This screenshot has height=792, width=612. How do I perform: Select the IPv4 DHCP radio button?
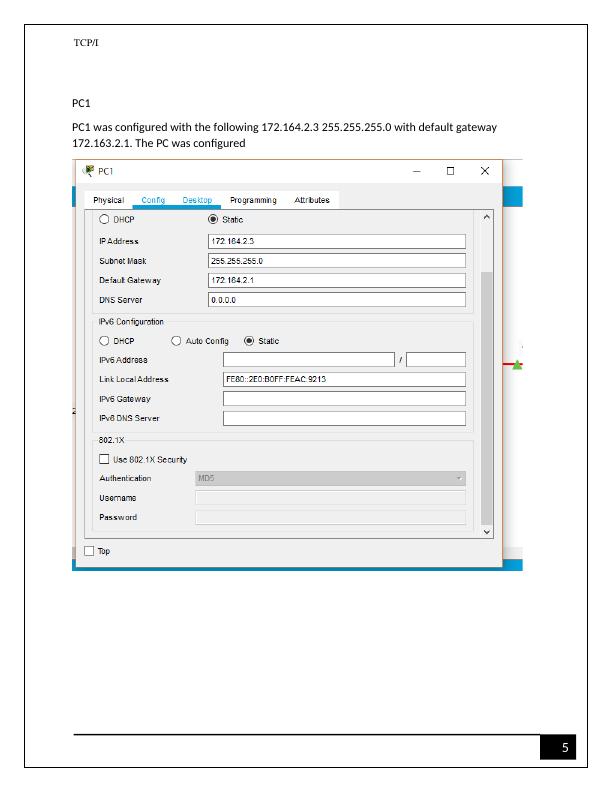pos(104,220)
